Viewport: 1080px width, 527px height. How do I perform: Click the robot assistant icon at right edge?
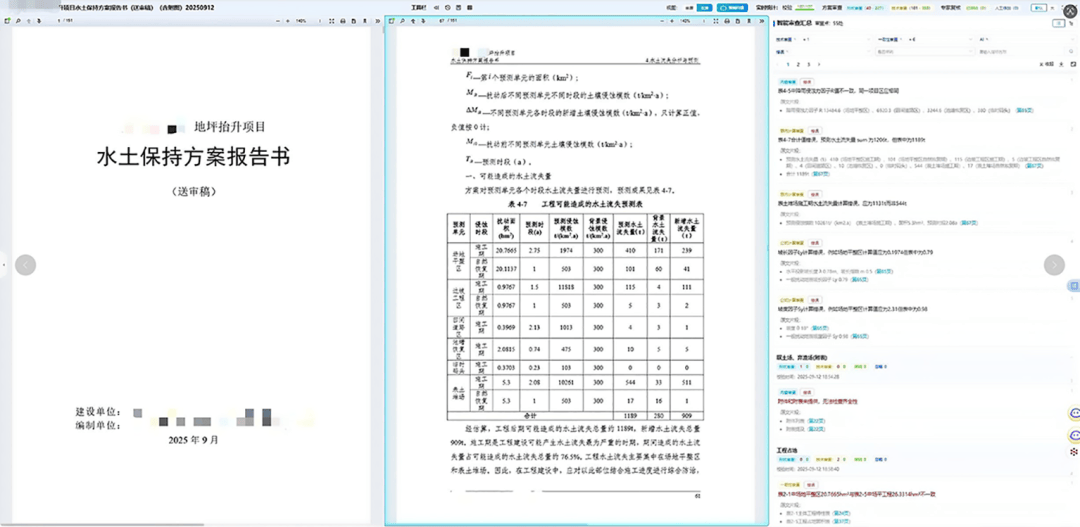1076,412
